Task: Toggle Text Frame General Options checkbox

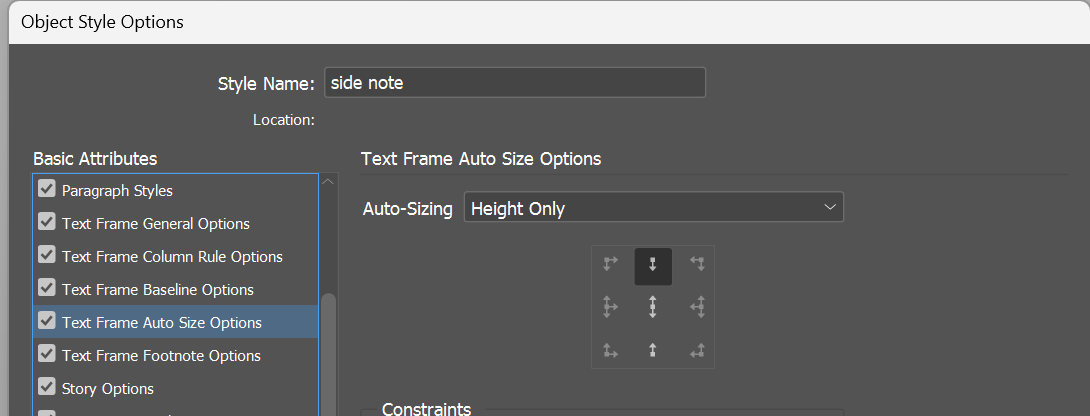Action: click(46, 222)
